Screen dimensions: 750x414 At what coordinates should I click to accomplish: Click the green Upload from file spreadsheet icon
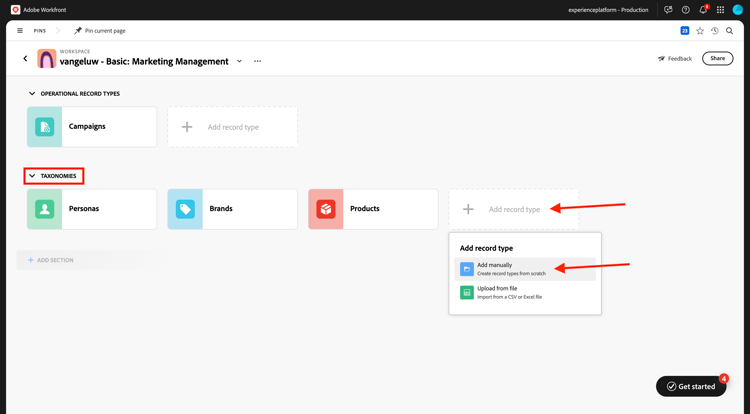pyautogui.click(x=467, y=292)
